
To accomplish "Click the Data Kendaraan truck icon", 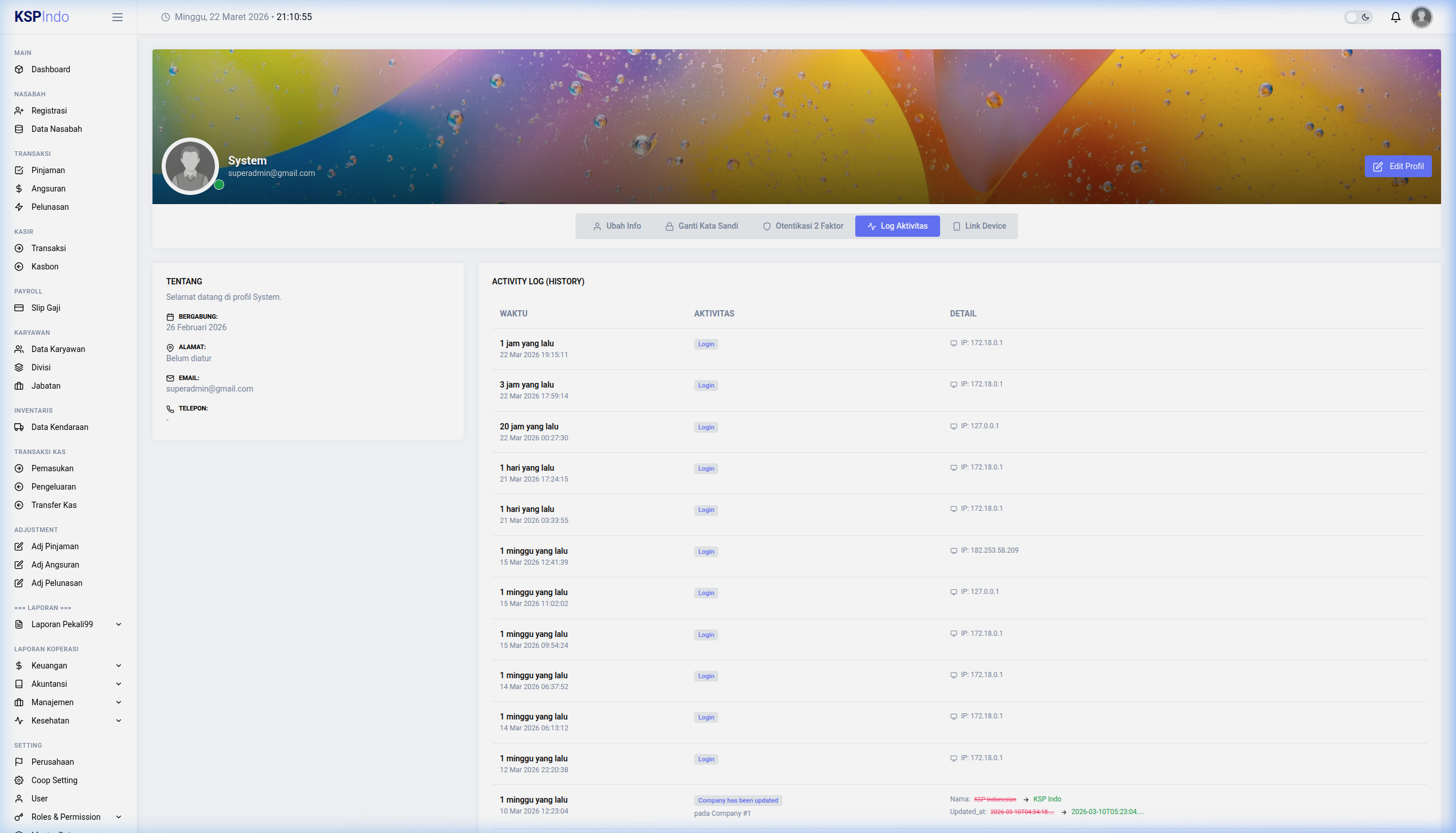I will coord(19,427).
